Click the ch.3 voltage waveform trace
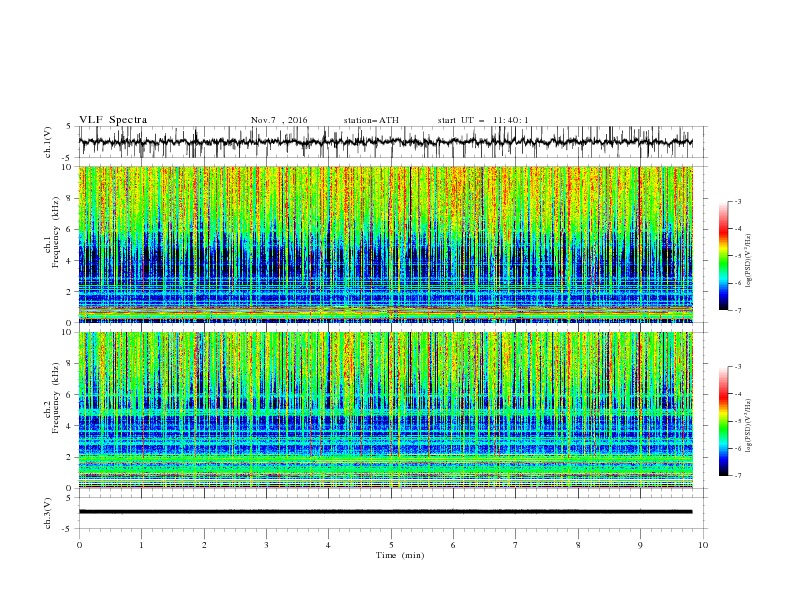Image resolution: width=792 pixels, height=612 pixels. coord(385,512)
